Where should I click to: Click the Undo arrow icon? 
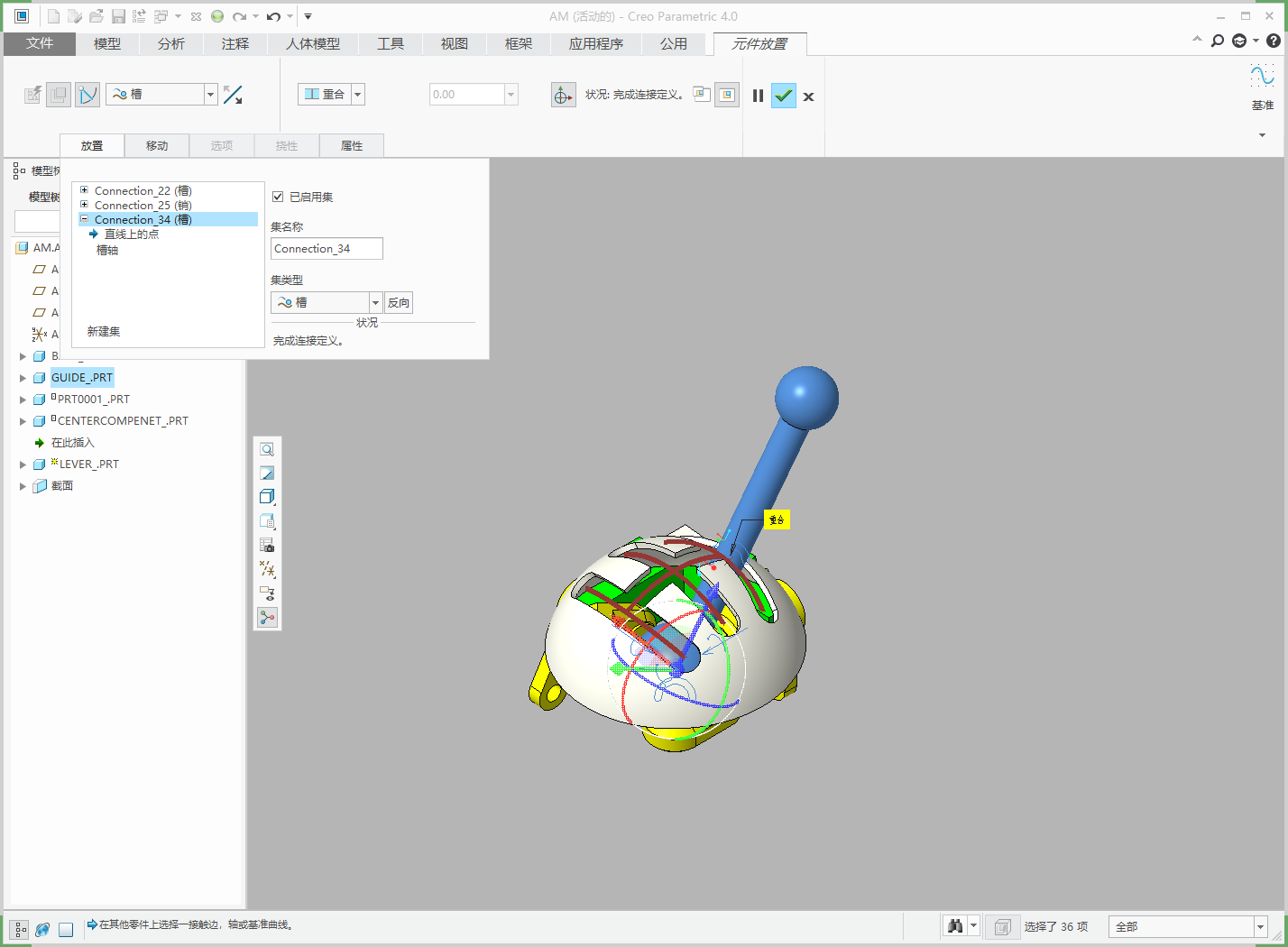[273, 16]
